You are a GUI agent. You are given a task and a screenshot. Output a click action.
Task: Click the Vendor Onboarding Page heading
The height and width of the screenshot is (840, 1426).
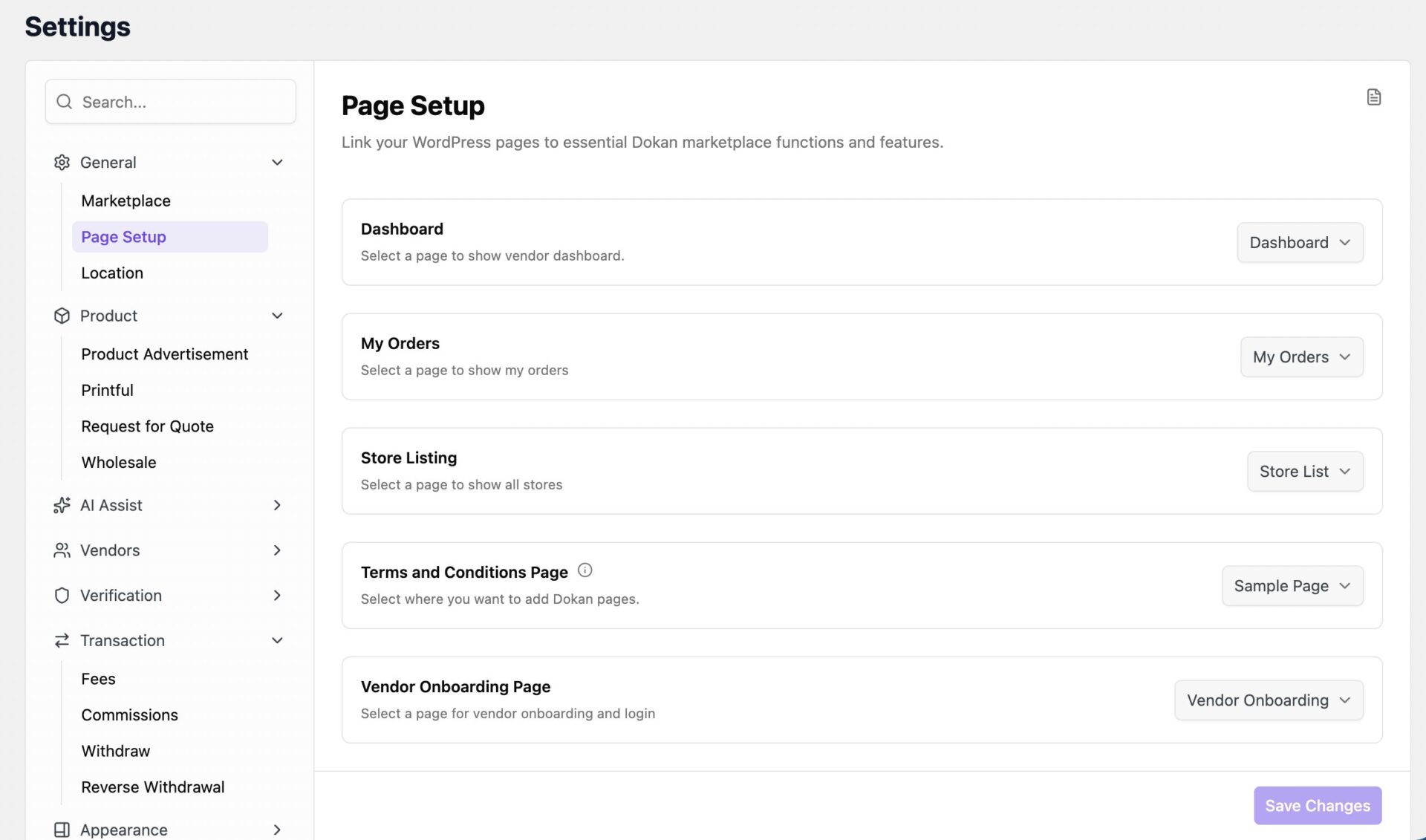coord(455,686)
